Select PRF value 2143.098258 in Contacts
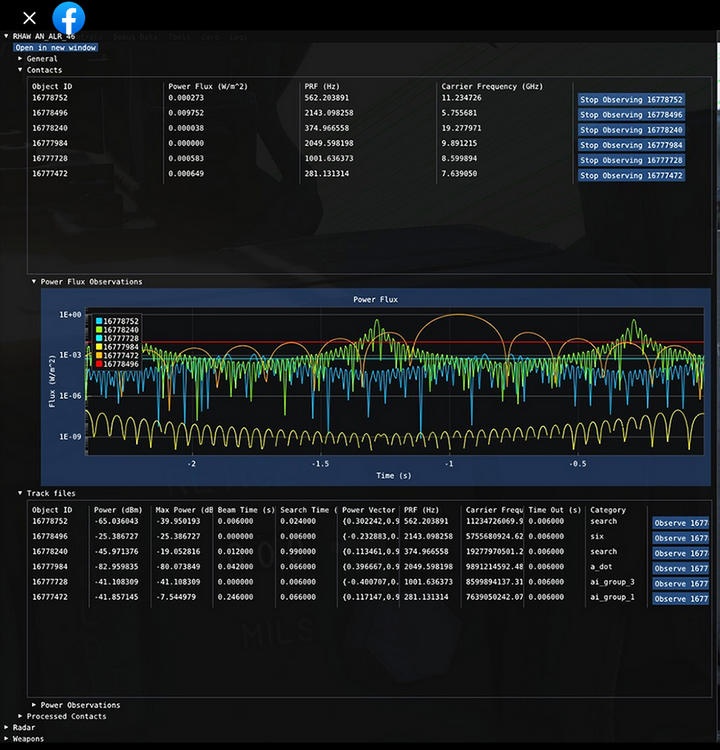This screenshot has height=750, width=720. click(329, 113)
